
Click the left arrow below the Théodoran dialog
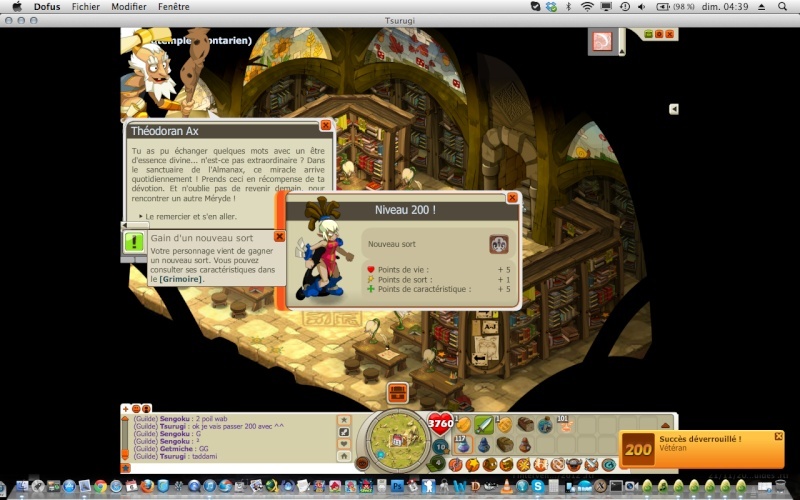click(x=124, y=225)
